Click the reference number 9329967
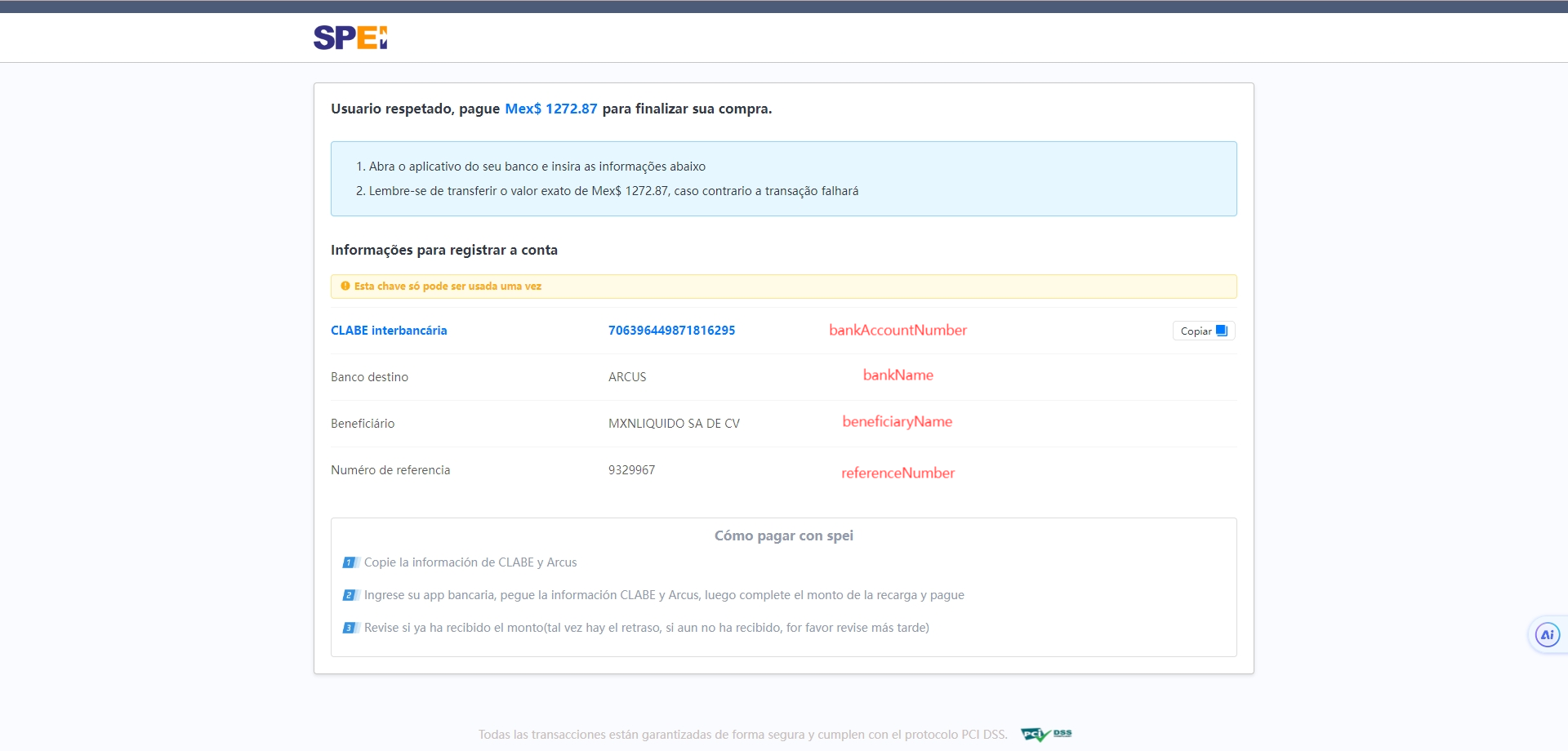 (631, 470)
